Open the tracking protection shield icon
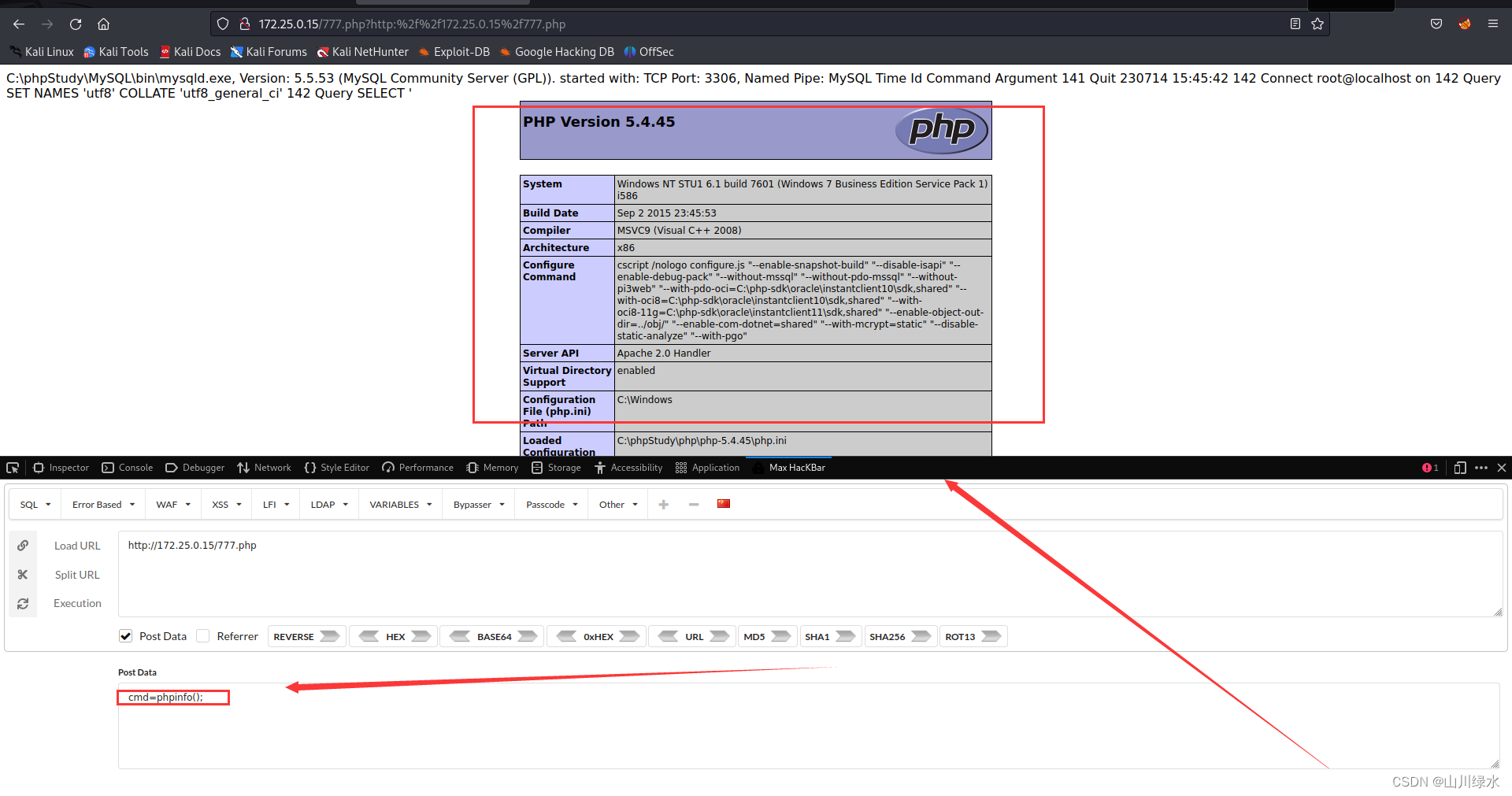This screenshot has width=1512, height=796. [223, 24]
